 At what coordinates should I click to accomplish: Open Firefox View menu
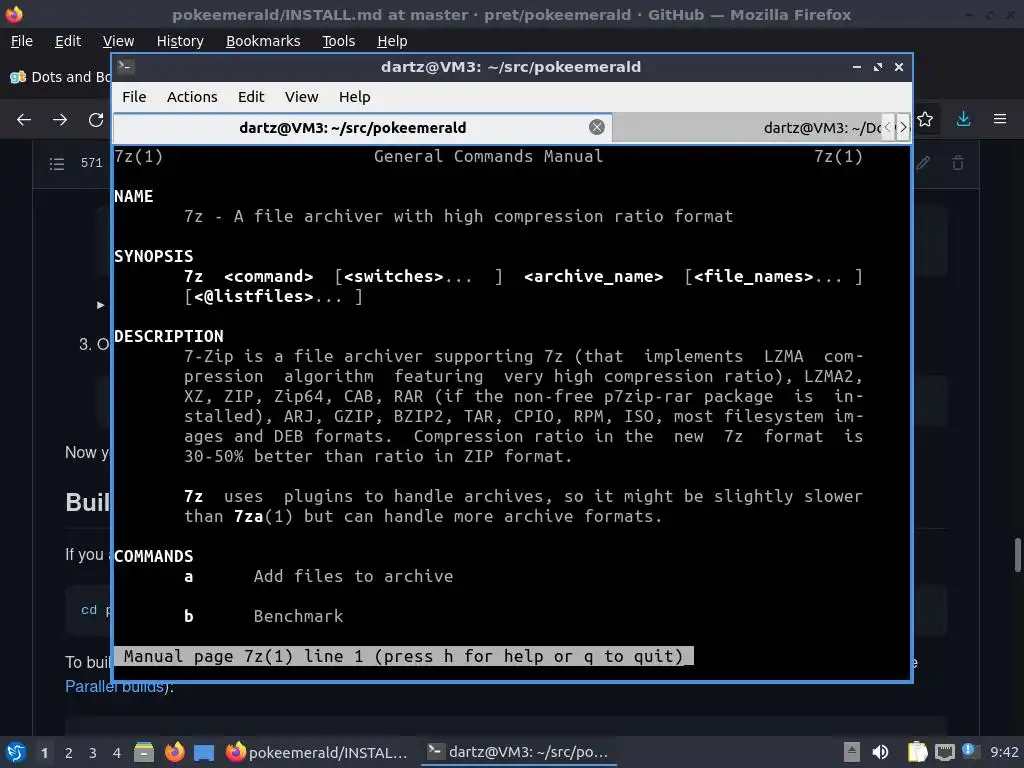point(118,41)
